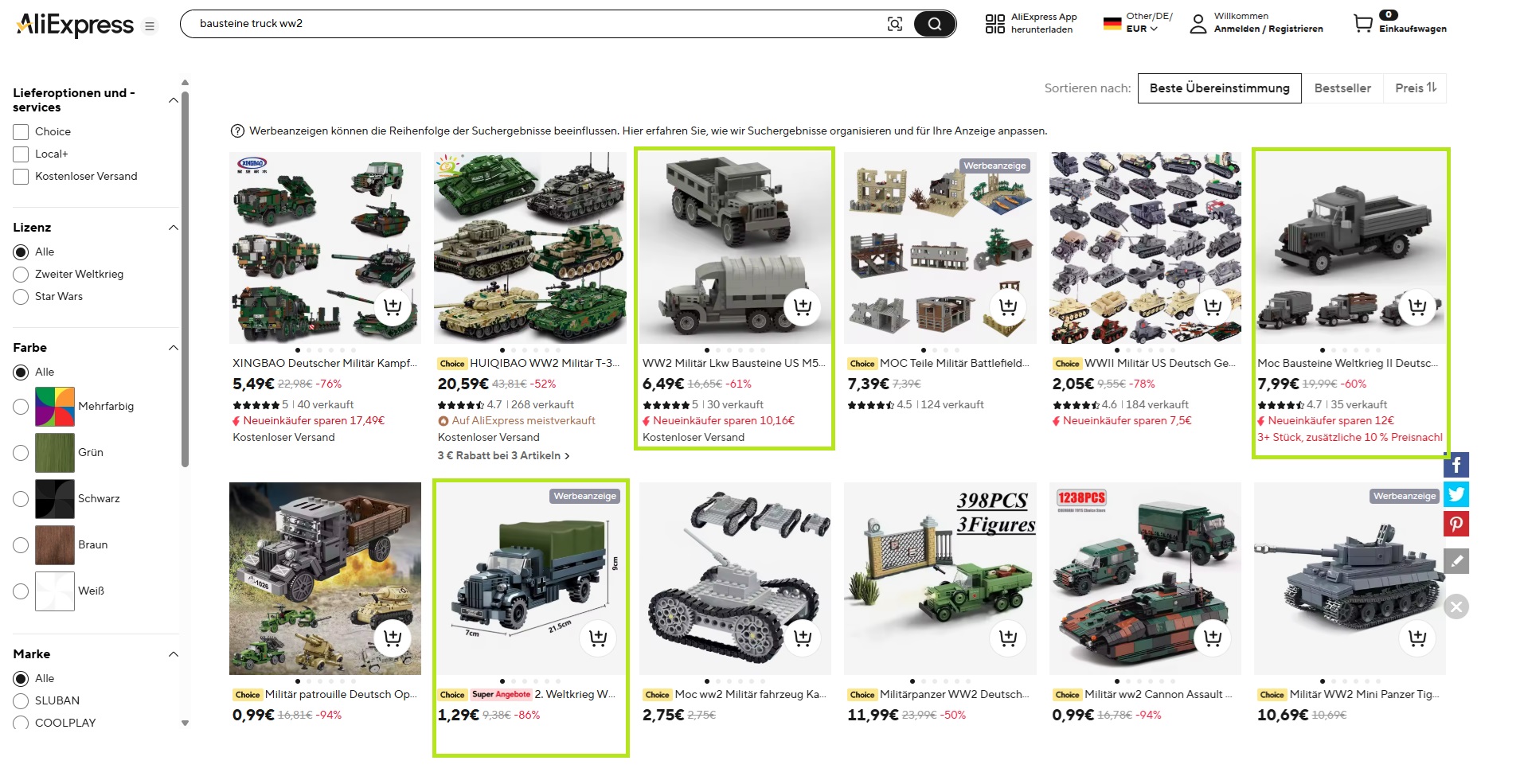The height and width of the screenshot is (784, 1516).
Task: Select Zweiter Weltkrieg license radio button
Action: tap(21, 275)
